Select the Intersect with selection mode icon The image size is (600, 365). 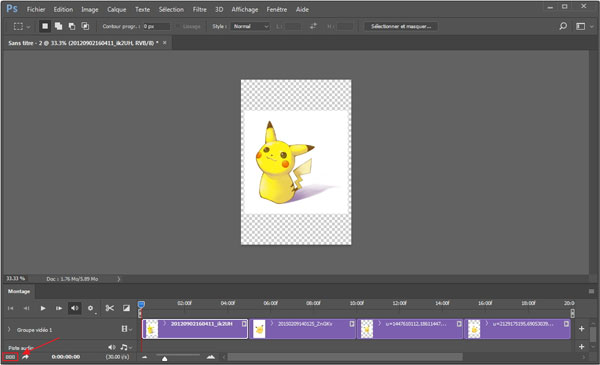[x=85, y=26]
